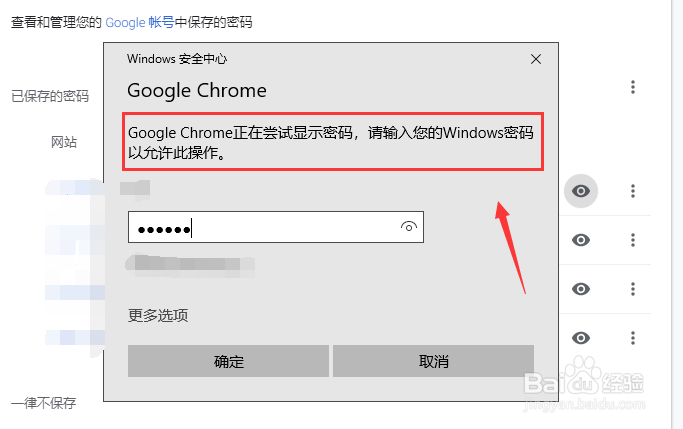Viewport: 683px width, 429px height.
Task: Click the Google Chrome dialog title
Action: 197,91
